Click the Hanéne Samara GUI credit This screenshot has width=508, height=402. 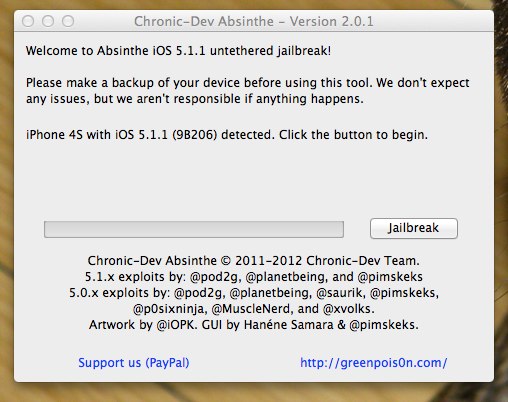point(289,325)
